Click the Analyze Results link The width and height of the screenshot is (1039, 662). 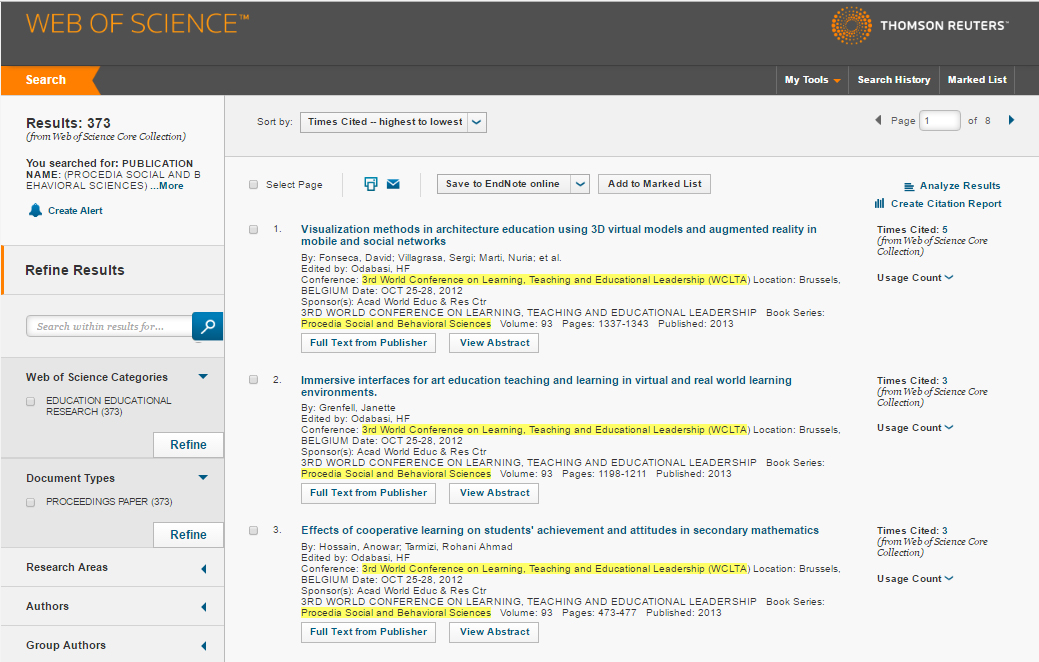coord(959,186)
